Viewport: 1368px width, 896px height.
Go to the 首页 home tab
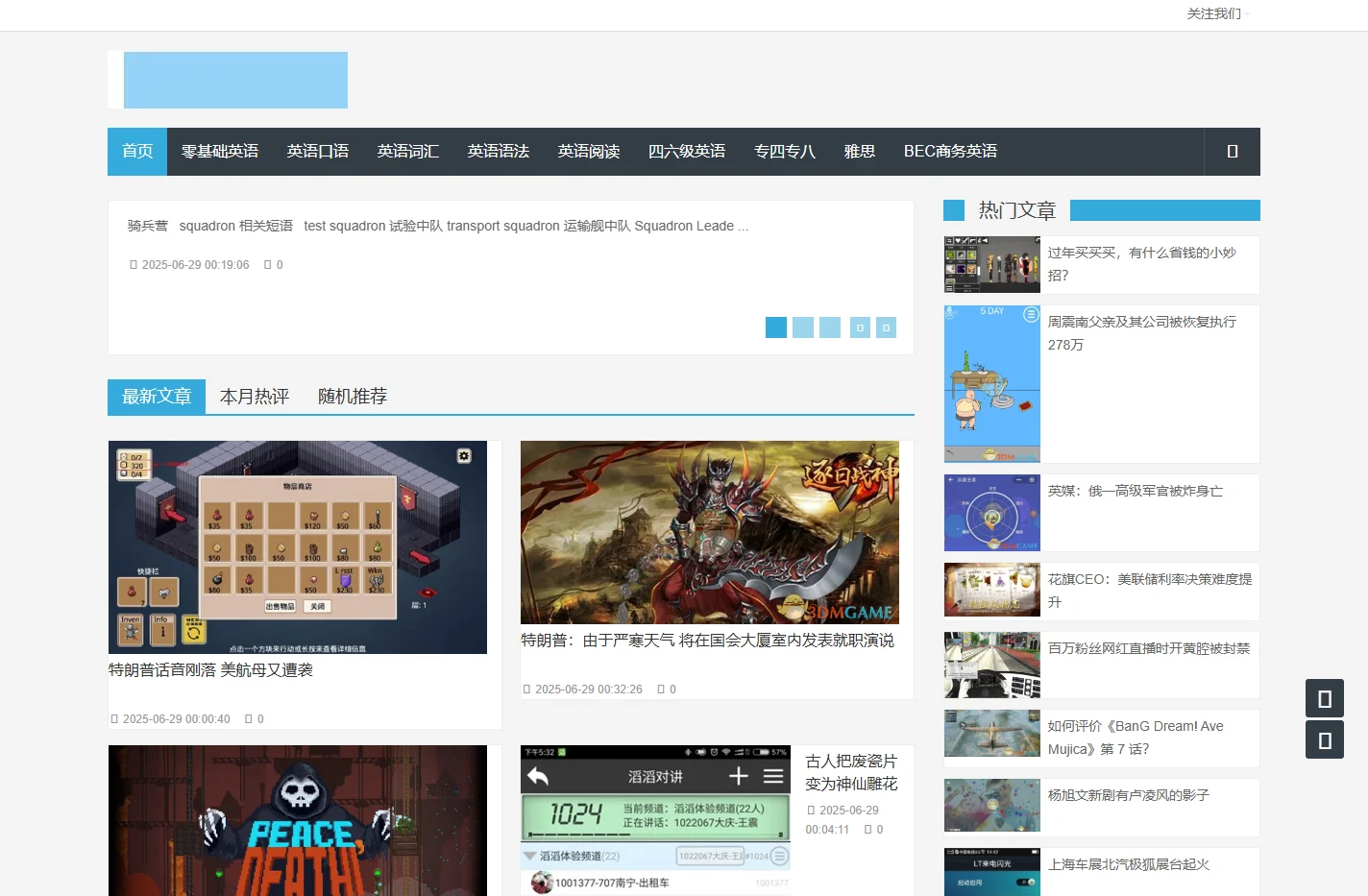[137, 152]
